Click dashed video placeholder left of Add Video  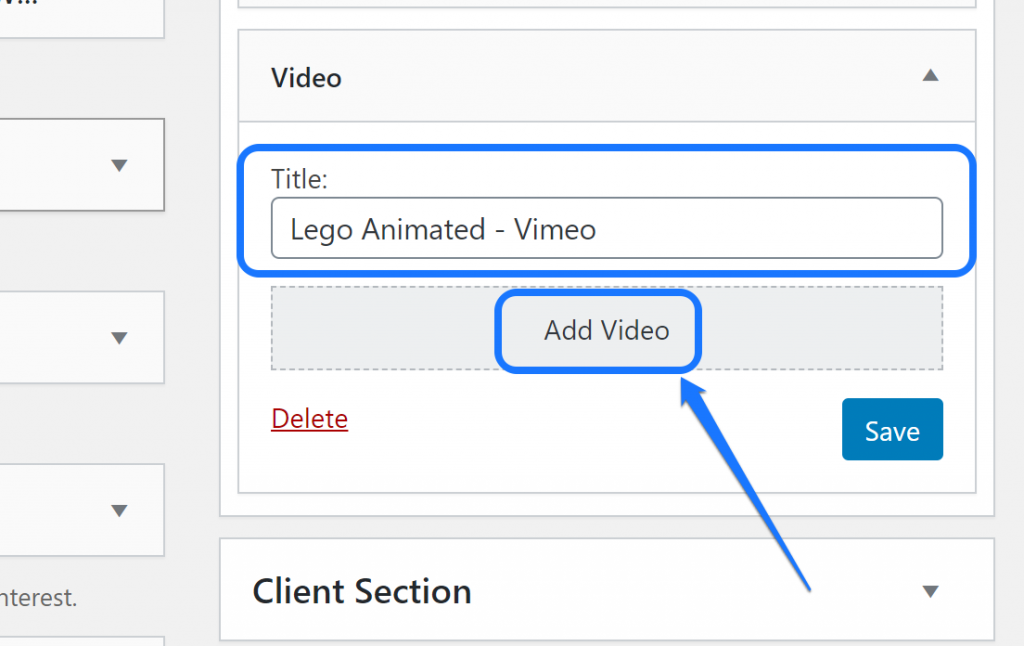[x=380, y=329]
